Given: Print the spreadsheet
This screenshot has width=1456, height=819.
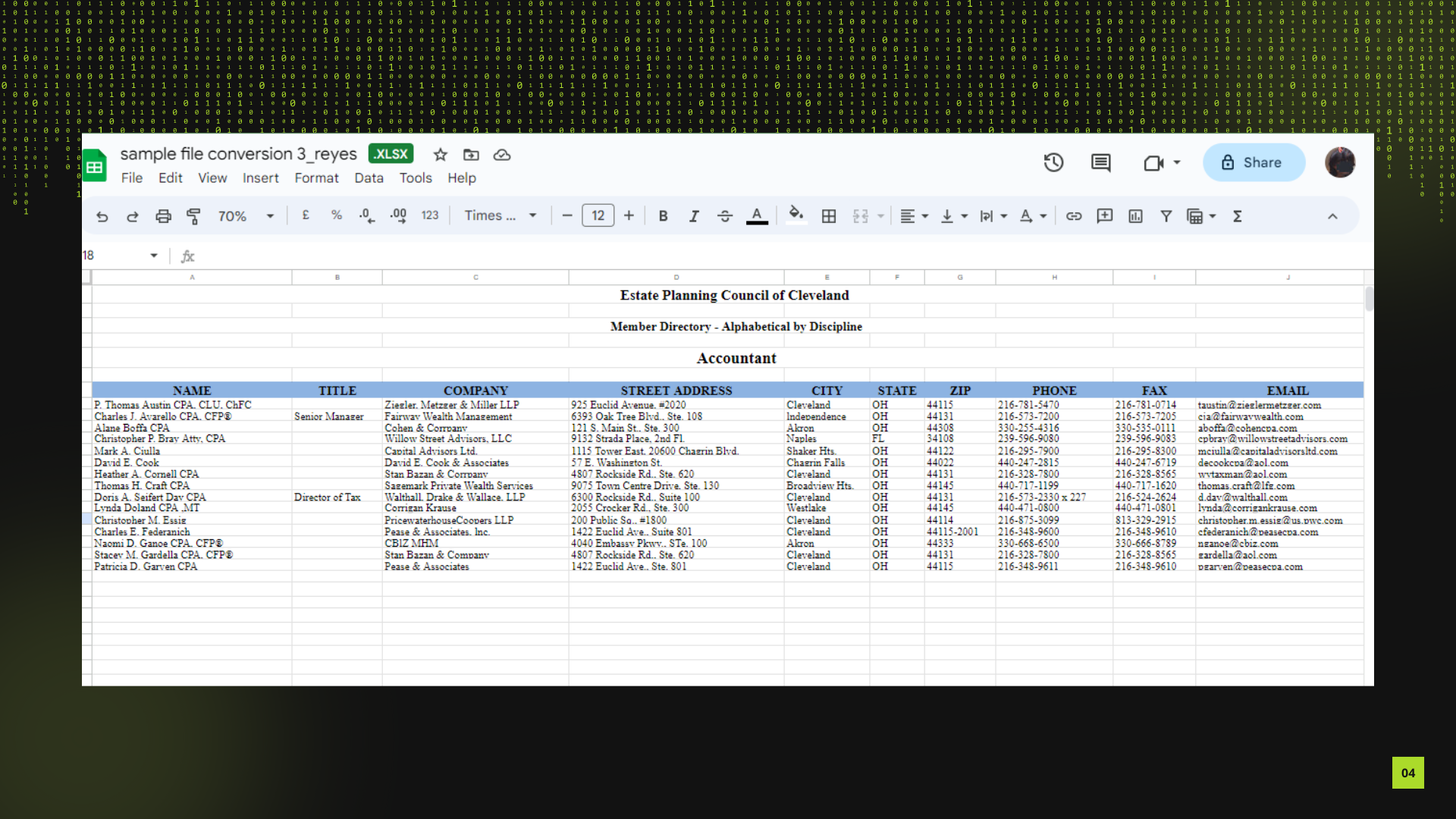Looking at the screenshot, I should 163,216.
